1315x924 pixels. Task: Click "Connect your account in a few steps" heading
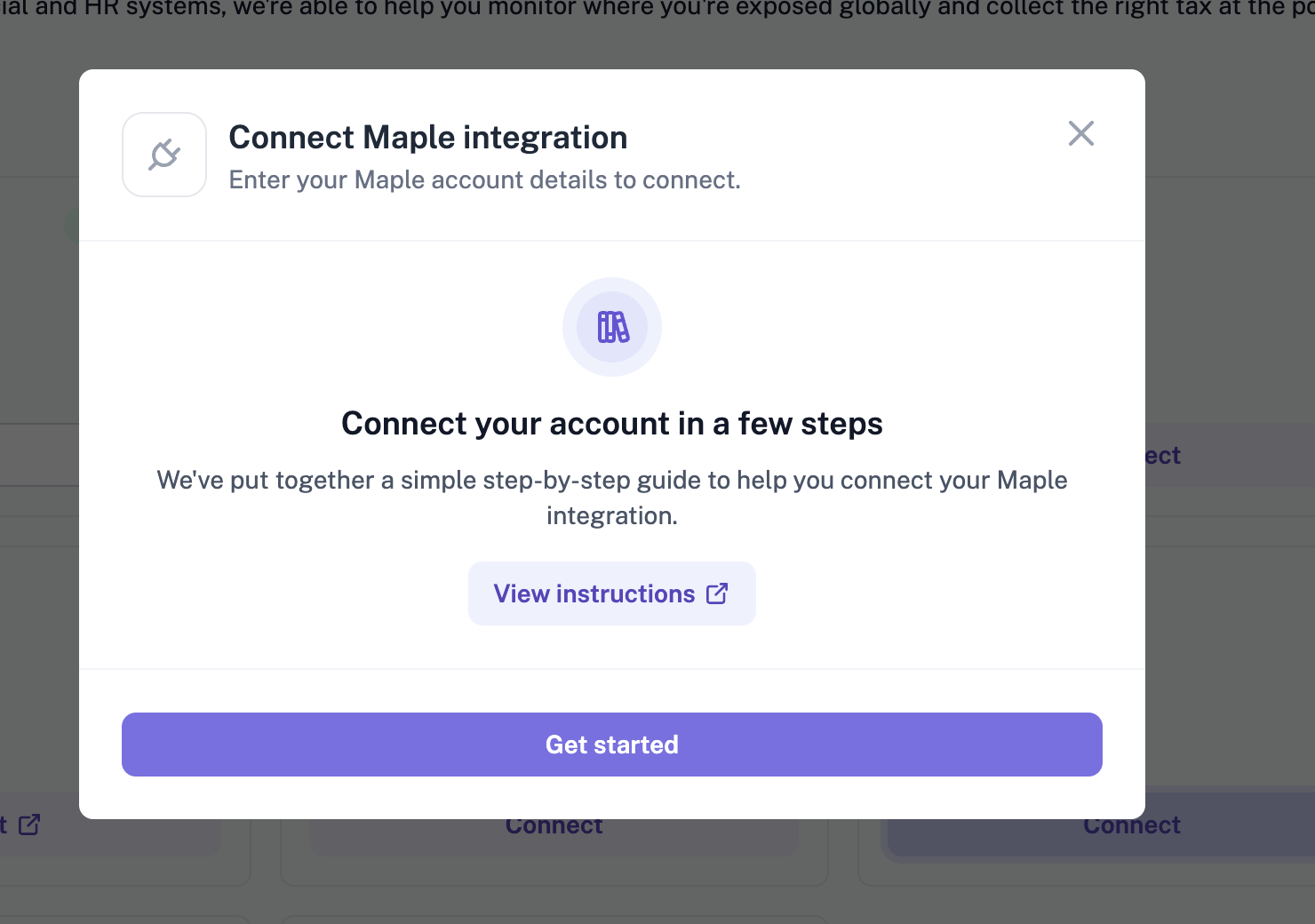[611, 424]
